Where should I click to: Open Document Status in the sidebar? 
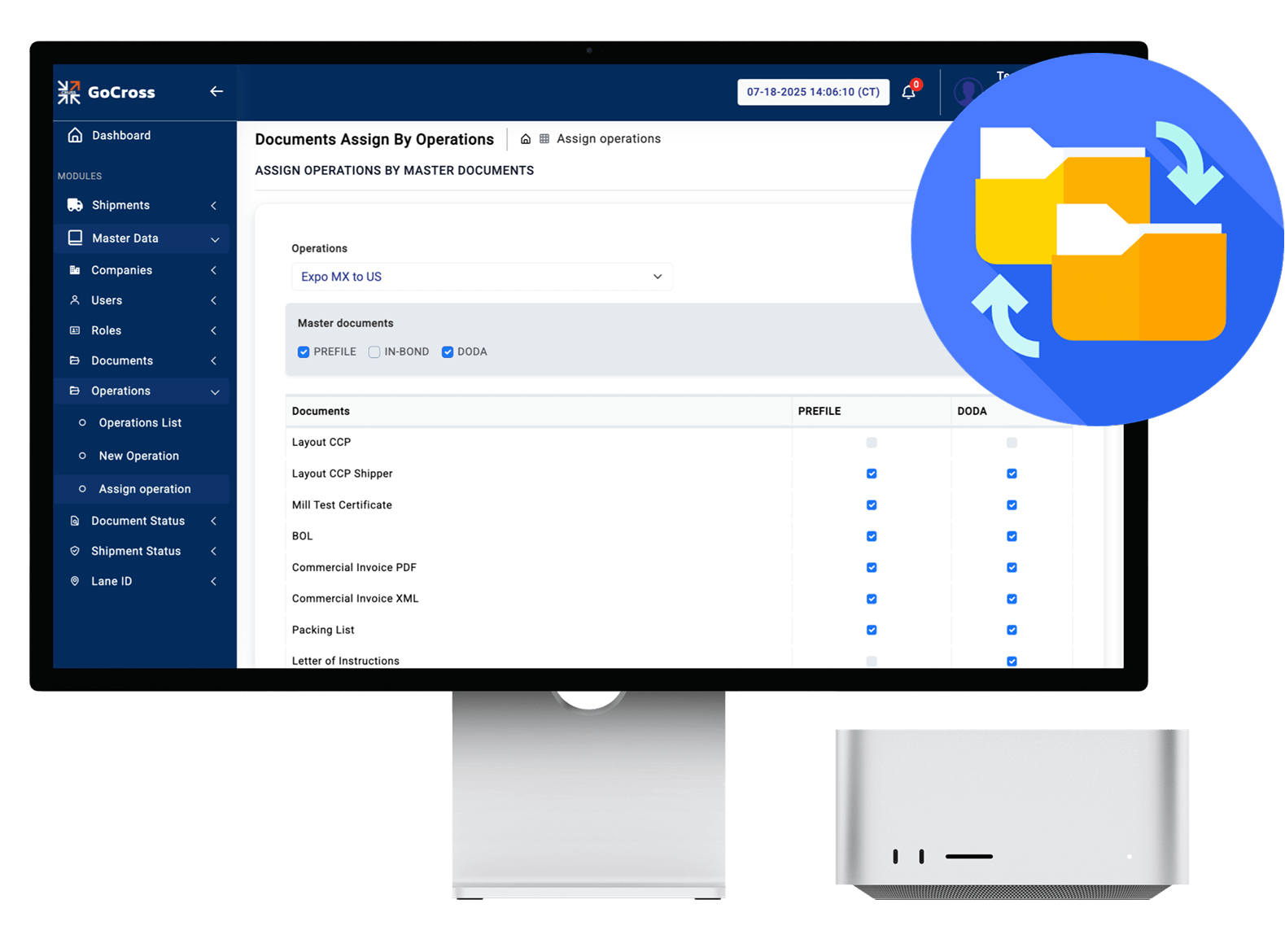(138, 521)
